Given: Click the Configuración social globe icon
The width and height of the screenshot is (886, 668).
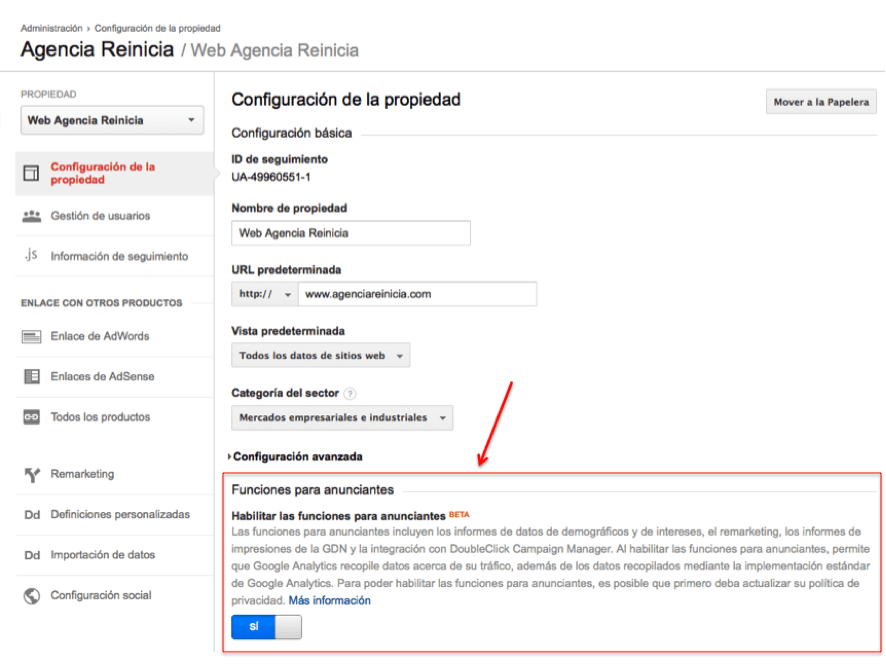Looking at the screenshot, I should [x=31, y=596].
